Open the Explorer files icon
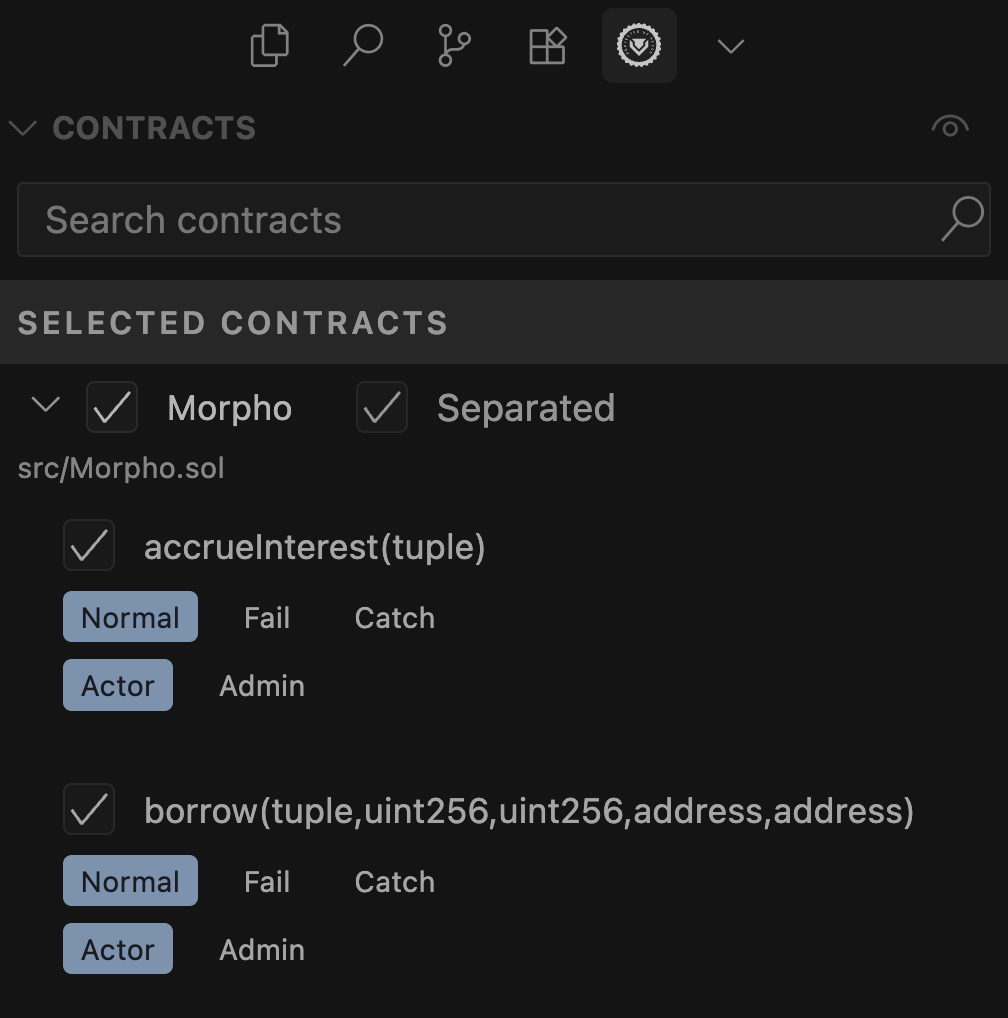 pos(270,45)
